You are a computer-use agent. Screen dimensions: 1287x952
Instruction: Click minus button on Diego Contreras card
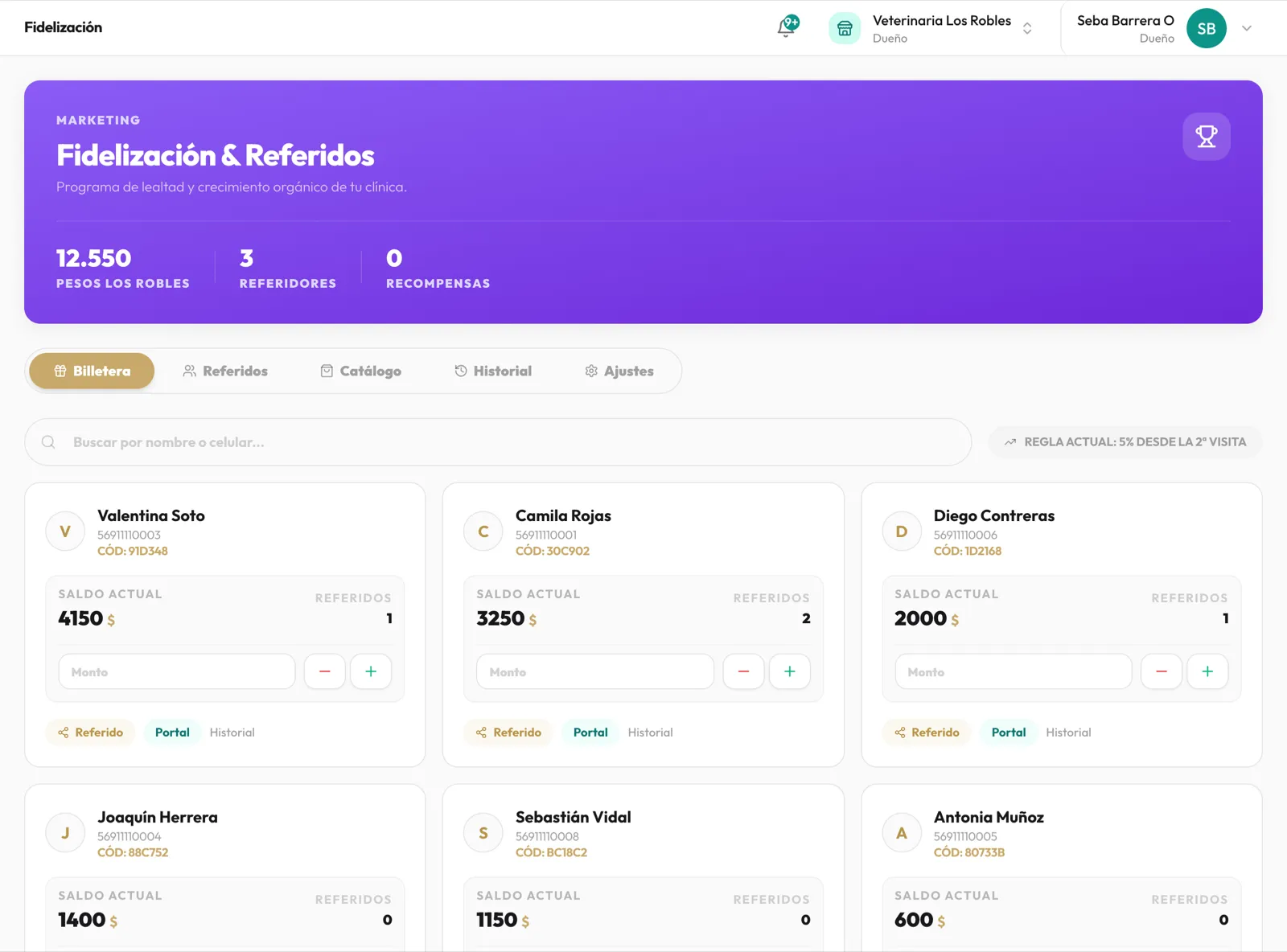(1162, 671)
